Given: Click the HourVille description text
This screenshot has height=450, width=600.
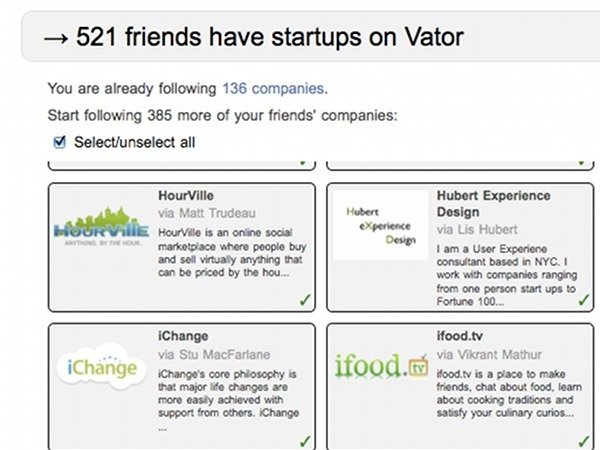Looking at the screenshot, I should 232,252.
